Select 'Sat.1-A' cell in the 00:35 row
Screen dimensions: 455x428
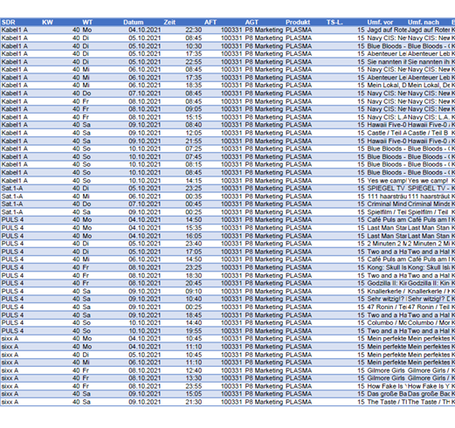point(12,196)
